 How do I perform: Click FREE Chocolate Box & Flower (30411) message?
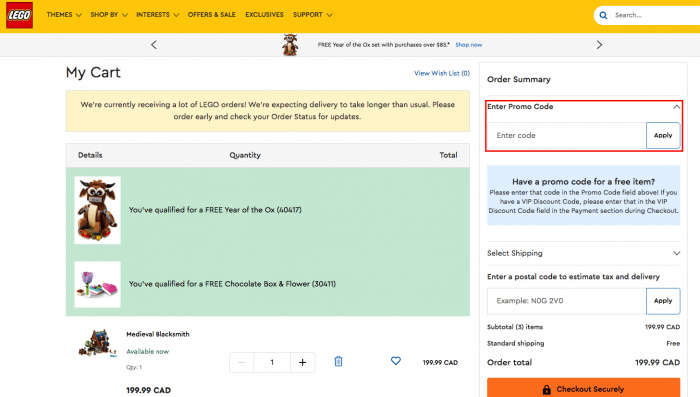[x=232, y=284]
